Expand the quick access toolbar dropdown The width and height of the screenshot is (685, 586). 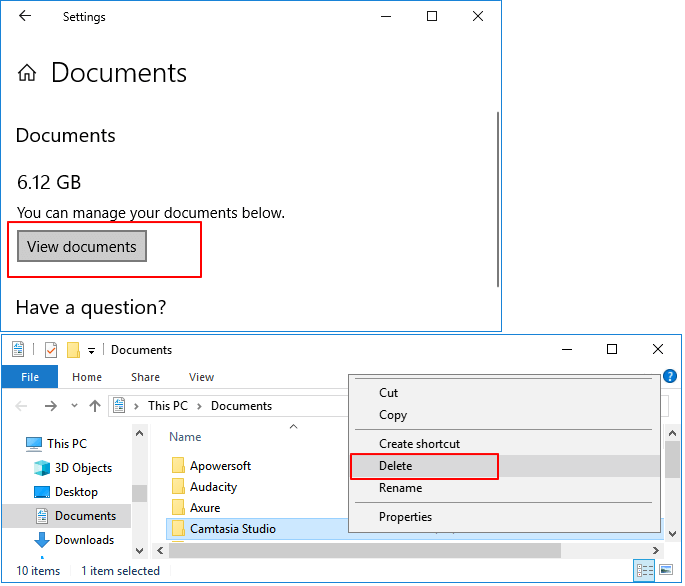tap(92, 350)
